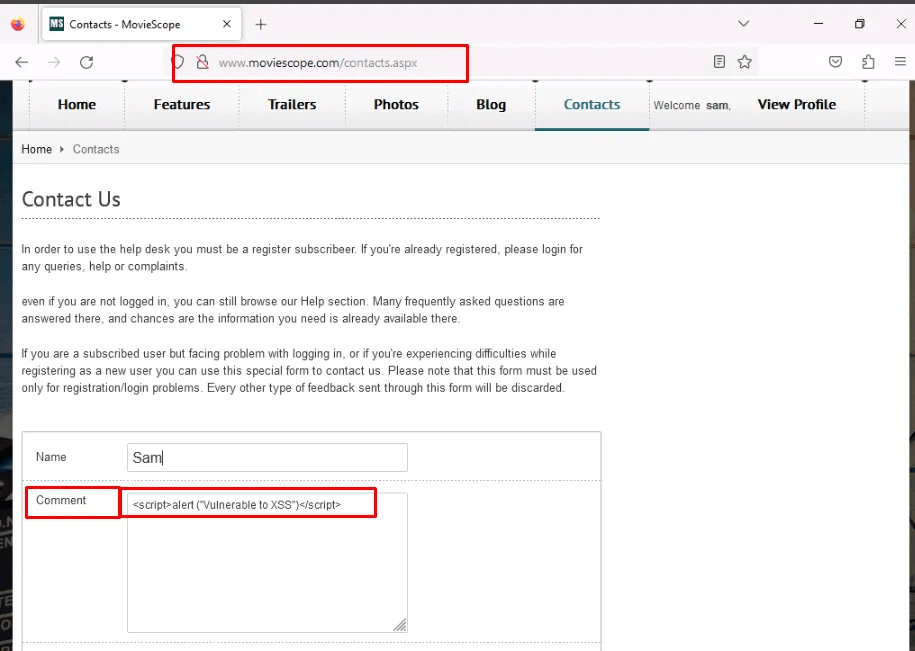Image resolution: width=915 pixels, height=651 pixels.
Task: Open the Features menu item
Action: tap(181, 104)
